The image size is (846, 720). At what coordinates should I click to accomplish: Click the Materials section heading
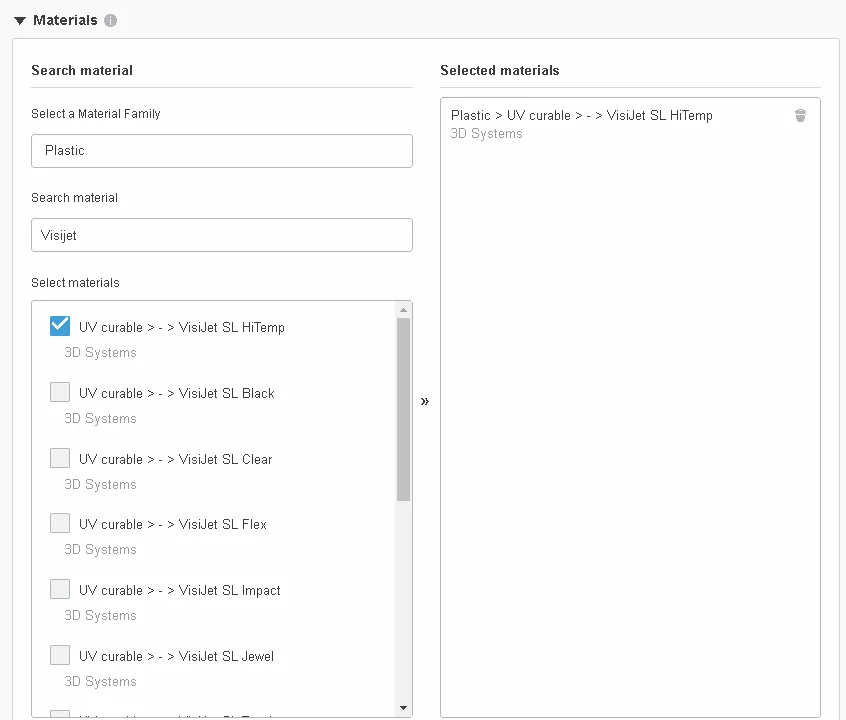[65, 20]
